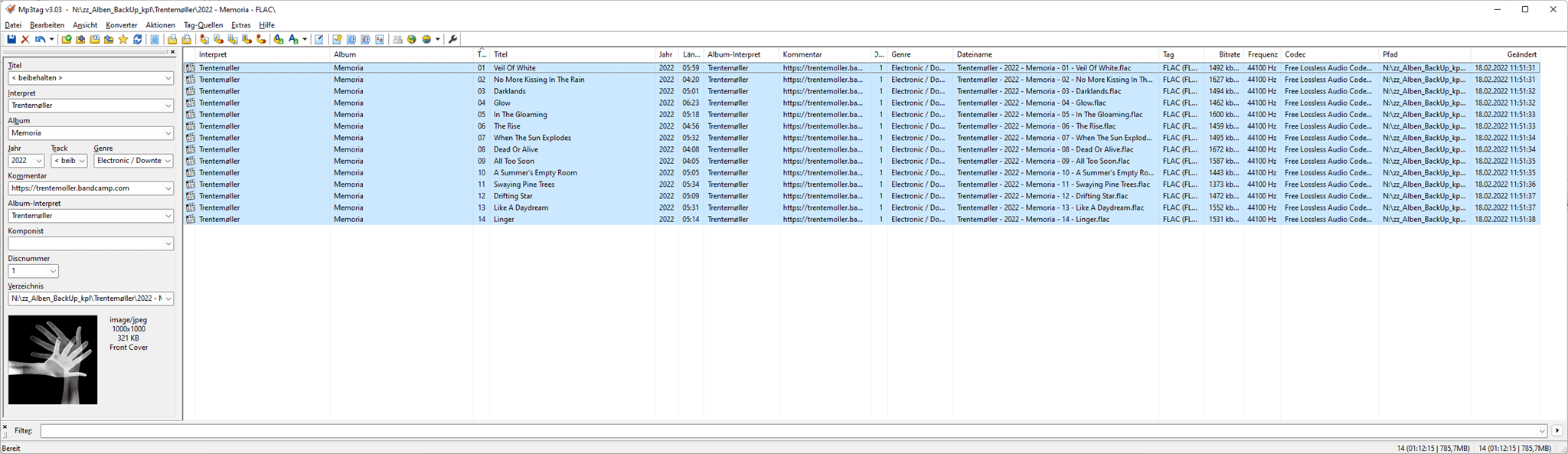Remove tag with the red X icon
Viewport: 1568px width, 454px height.
[25, 39]
